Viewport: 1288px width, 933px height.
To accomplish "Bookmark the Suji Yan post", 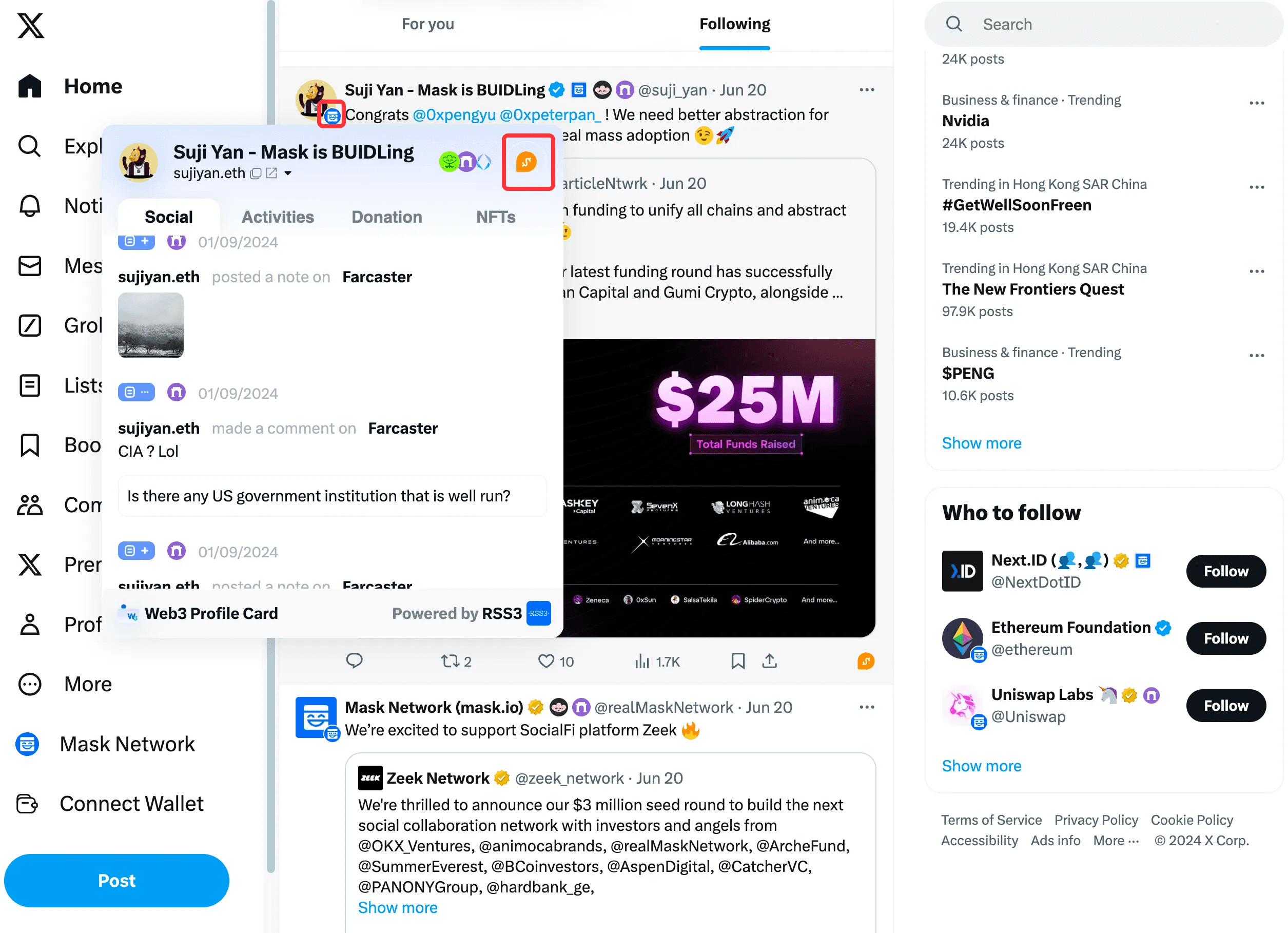I will (739, 662).
